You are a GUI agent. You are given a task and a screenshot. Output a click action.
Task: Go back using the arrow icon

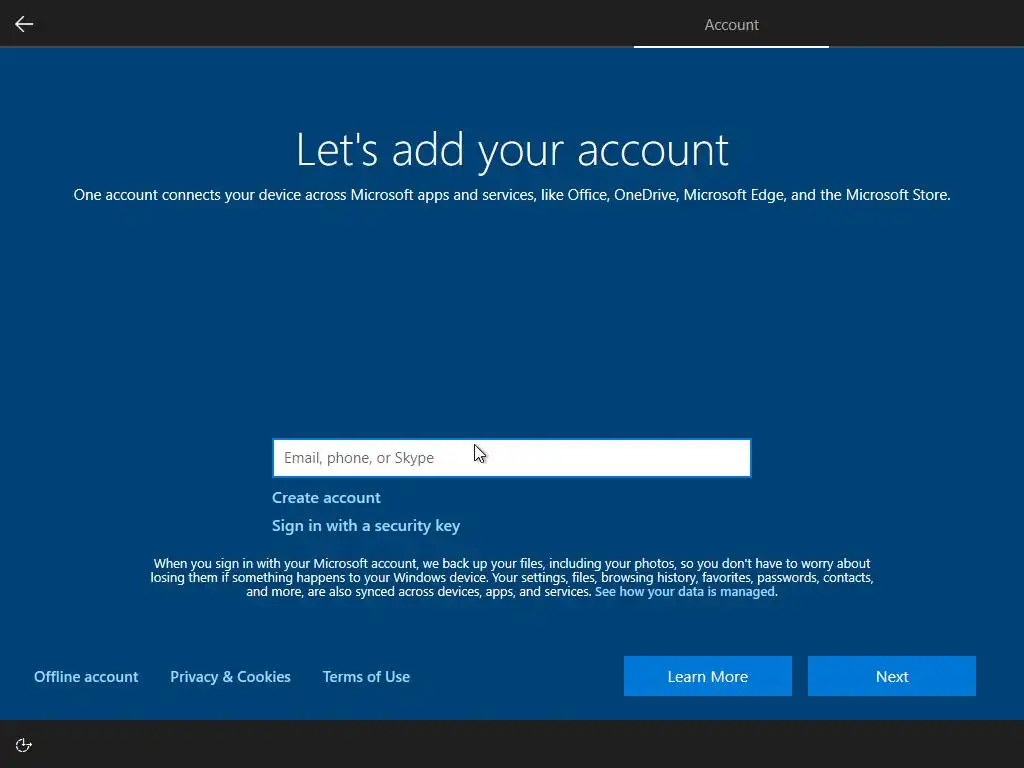pyautogui.click(x=24, y=24)
